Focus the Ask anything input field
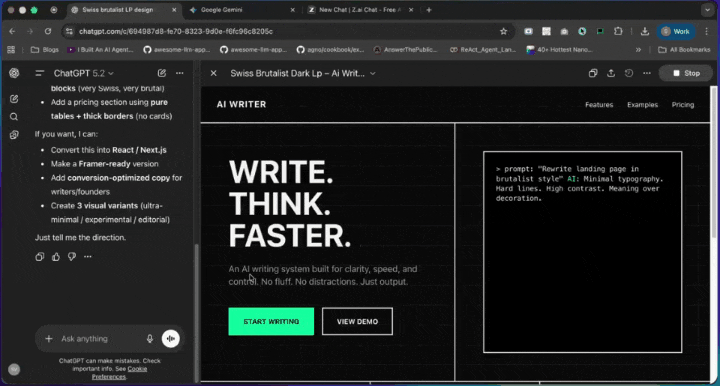This screenshot has height=386, width=720. coord(101,339)
